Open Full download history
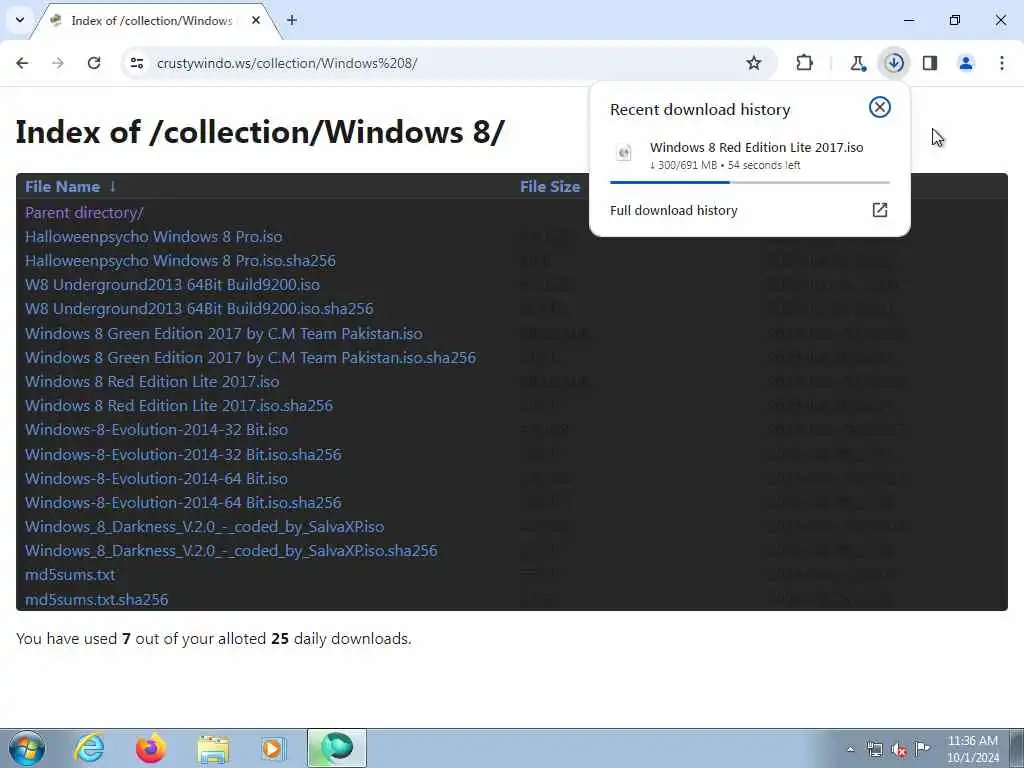The height and width of the screenshot is (768, 1024). 749,210
